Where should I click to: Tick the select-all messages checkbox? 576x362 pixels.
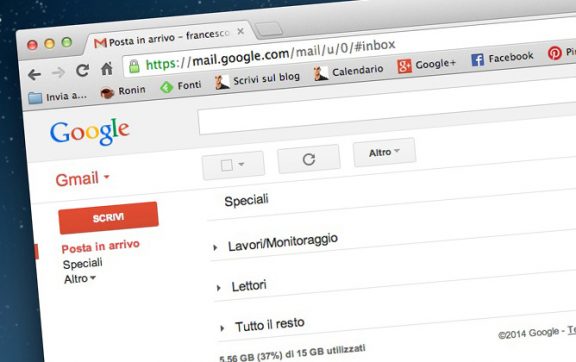(227, 165)
